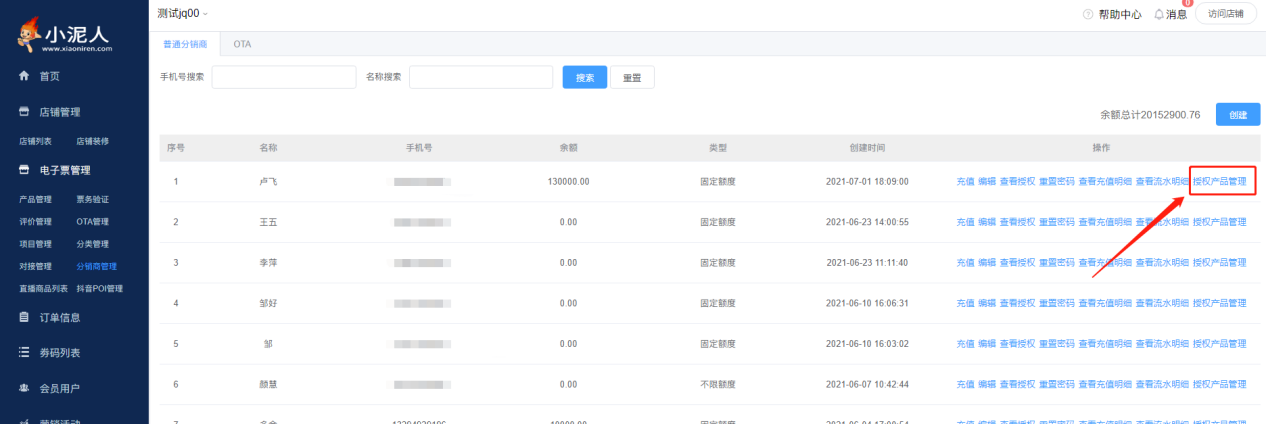This screenshot has height=424, width=1266.
Task: Click the 券码列表 list icon
Action: pyautogui.click(x=24, y=353)
